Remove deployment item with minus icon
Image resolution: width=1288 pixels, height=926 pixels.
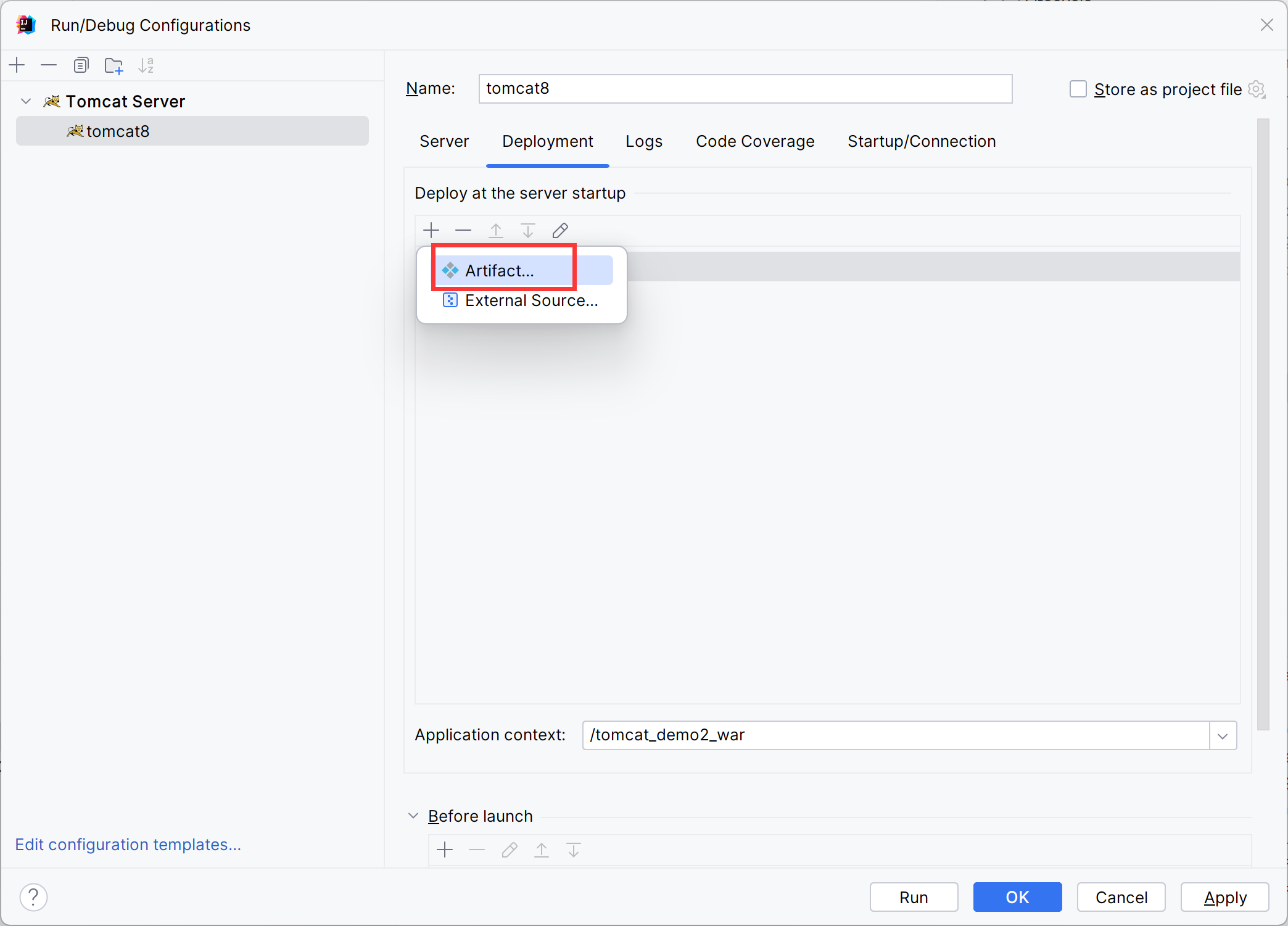463,231
